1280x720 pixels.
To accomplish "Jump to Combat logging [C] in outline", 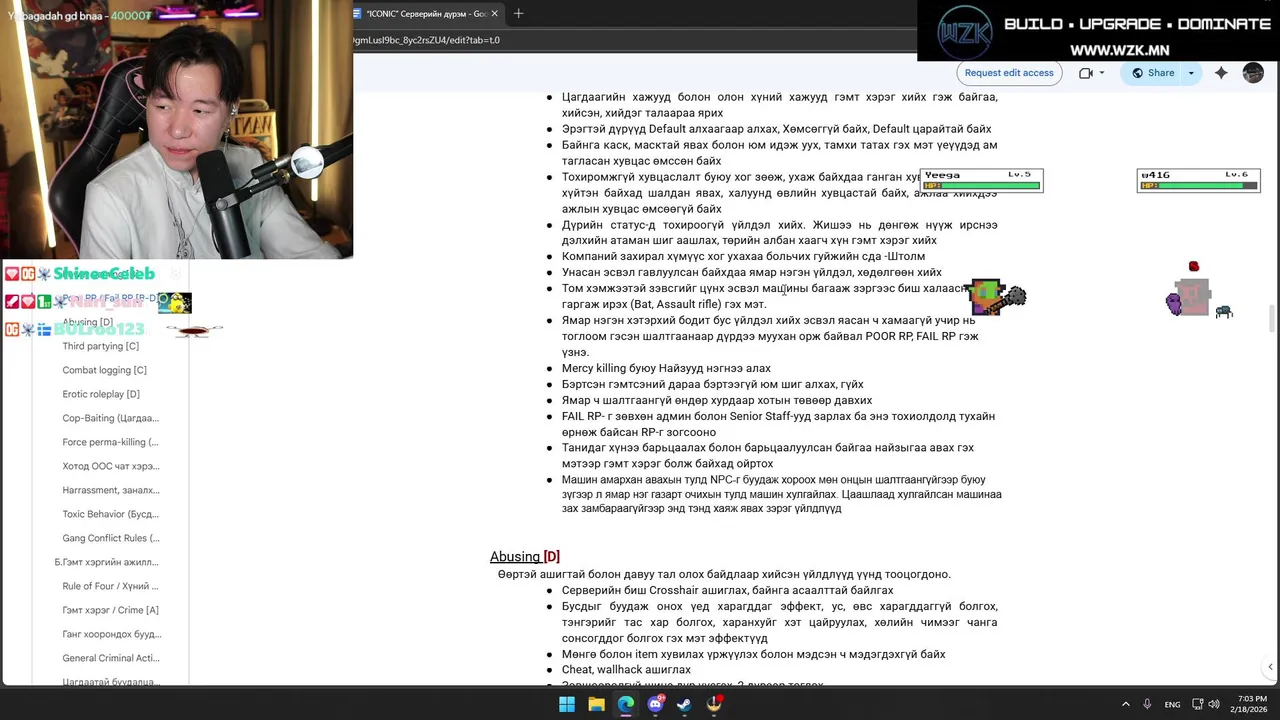I will point(104,370).
